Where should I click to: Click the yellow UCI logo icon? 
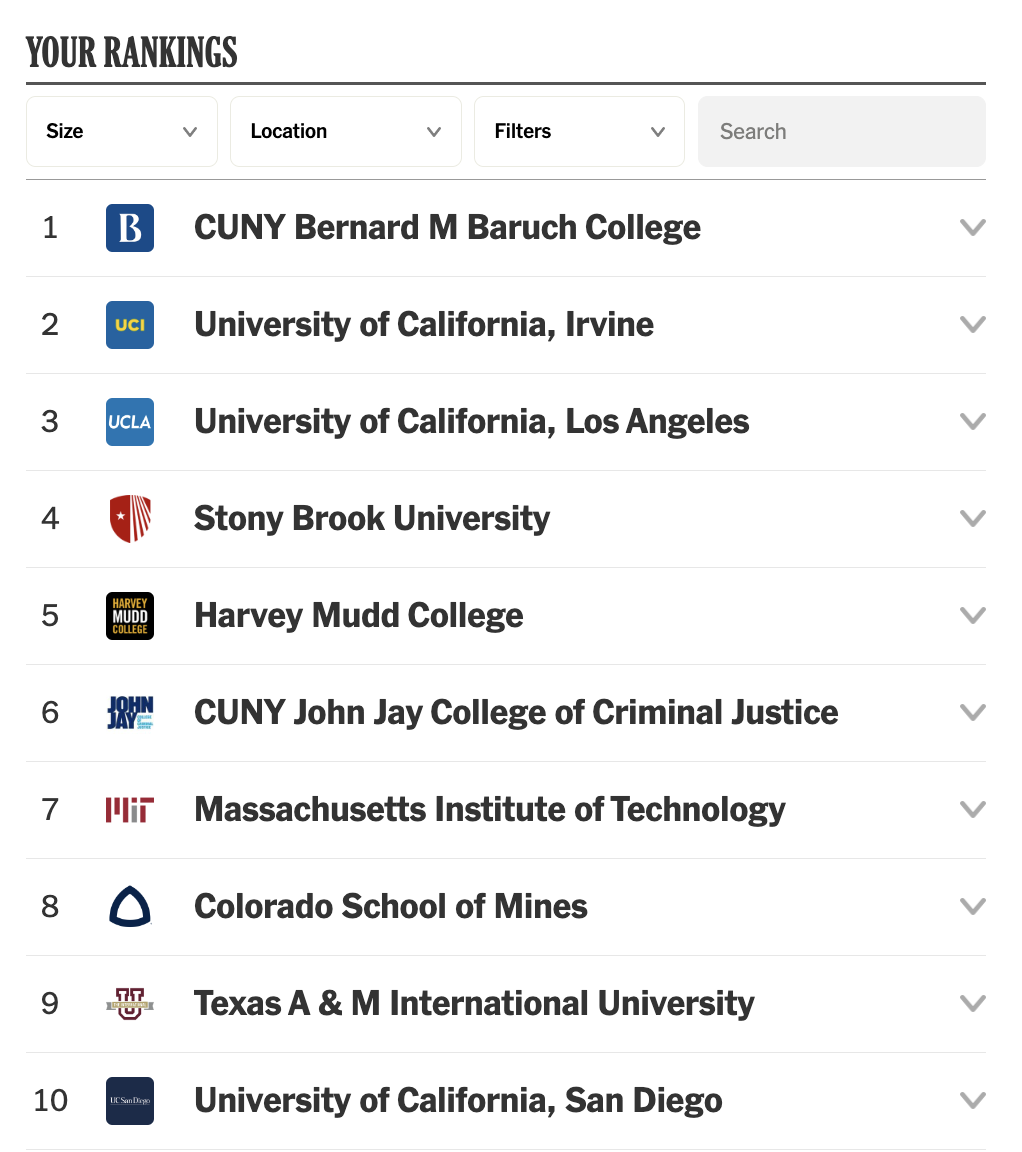coord(130,325)
